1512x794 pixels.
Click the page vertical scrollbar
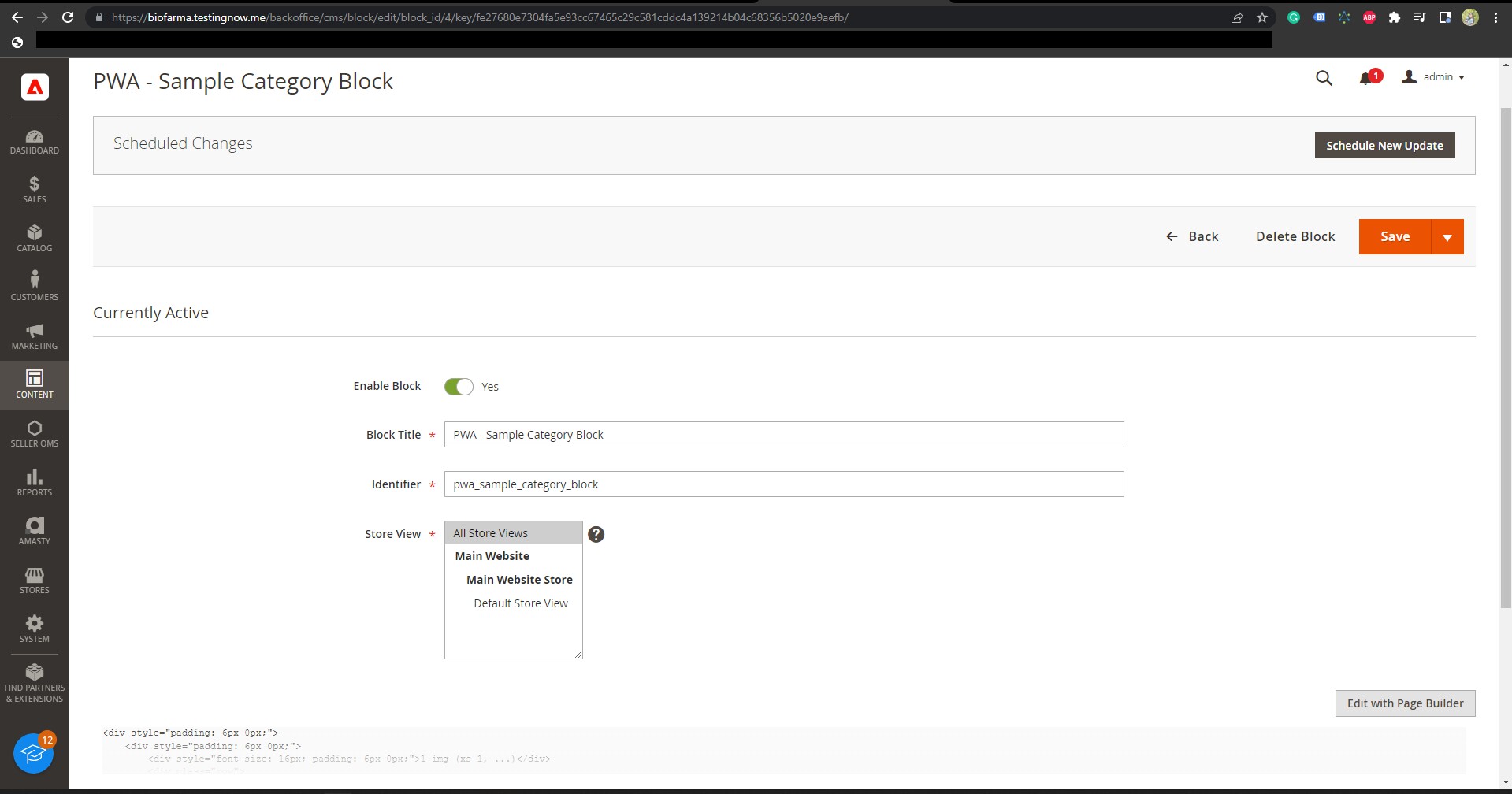(1506, 358)
